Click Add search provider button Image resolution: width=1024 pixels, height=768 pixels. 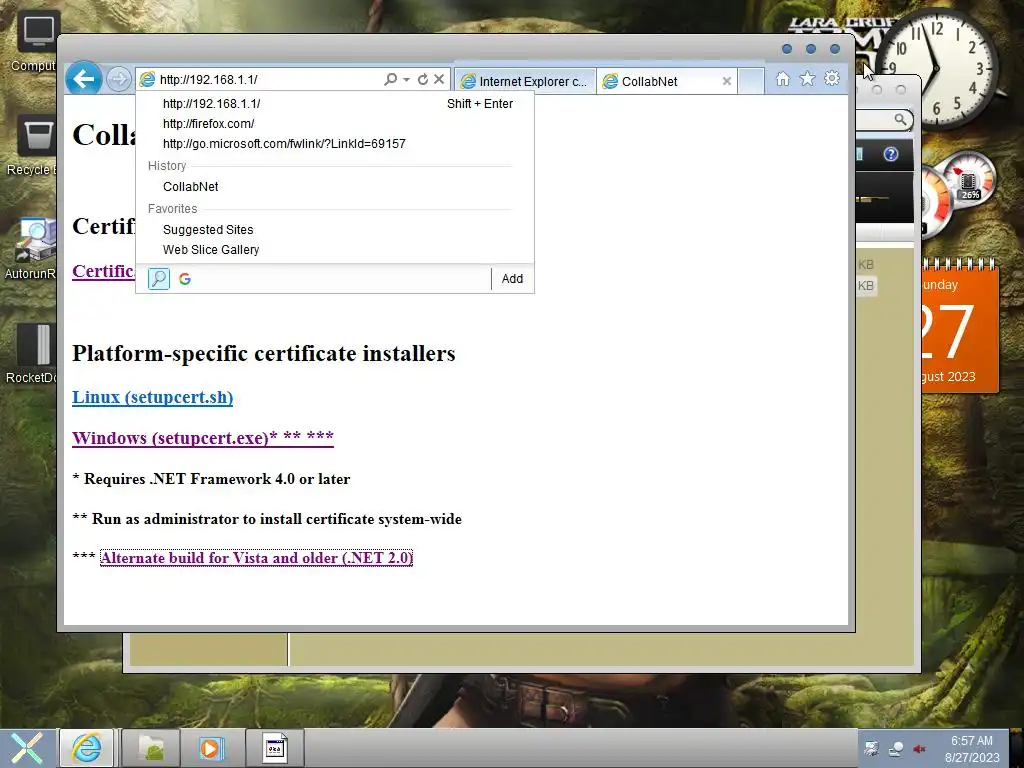[512, 279]
